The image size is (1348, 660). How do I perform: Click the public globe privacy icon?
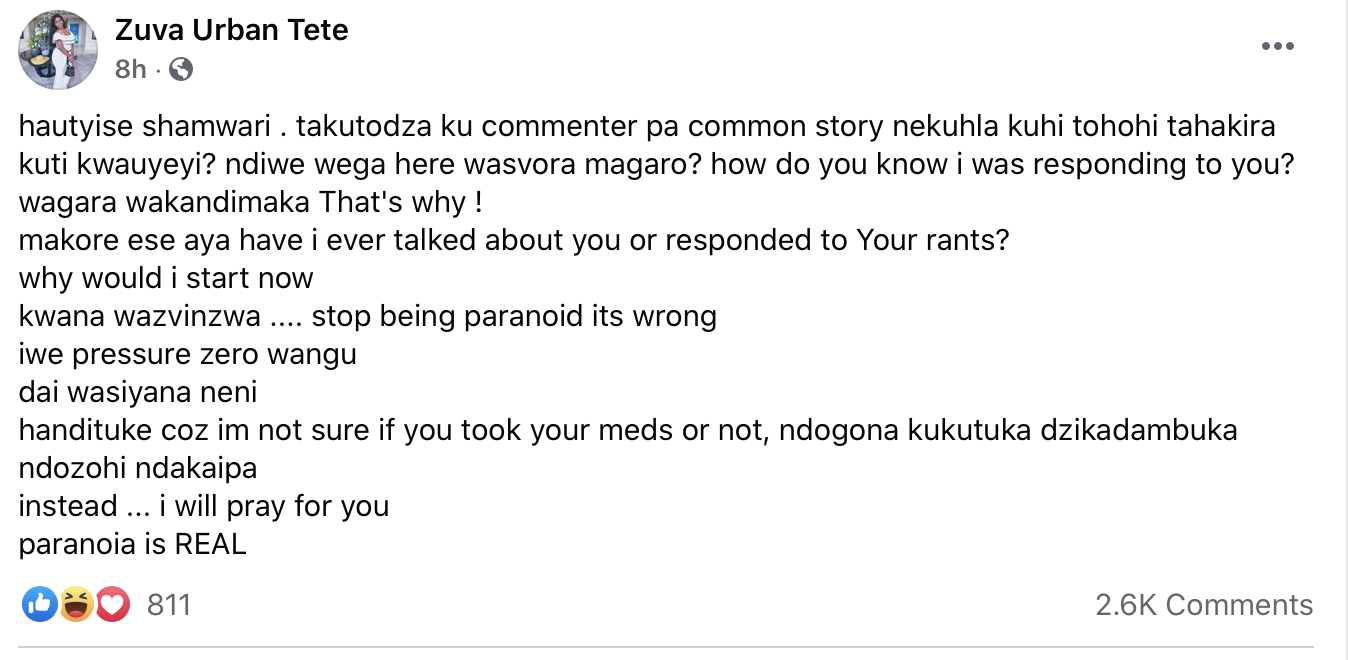tap(181, 69)
